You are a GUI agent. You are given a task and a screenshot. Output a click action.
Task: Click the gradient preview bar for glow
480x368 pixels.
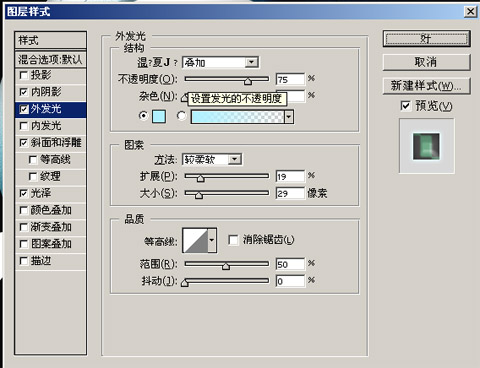237,117
